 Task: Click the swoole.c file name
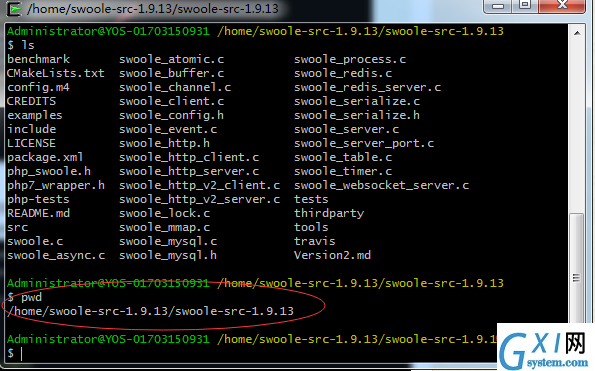point(35,241)
